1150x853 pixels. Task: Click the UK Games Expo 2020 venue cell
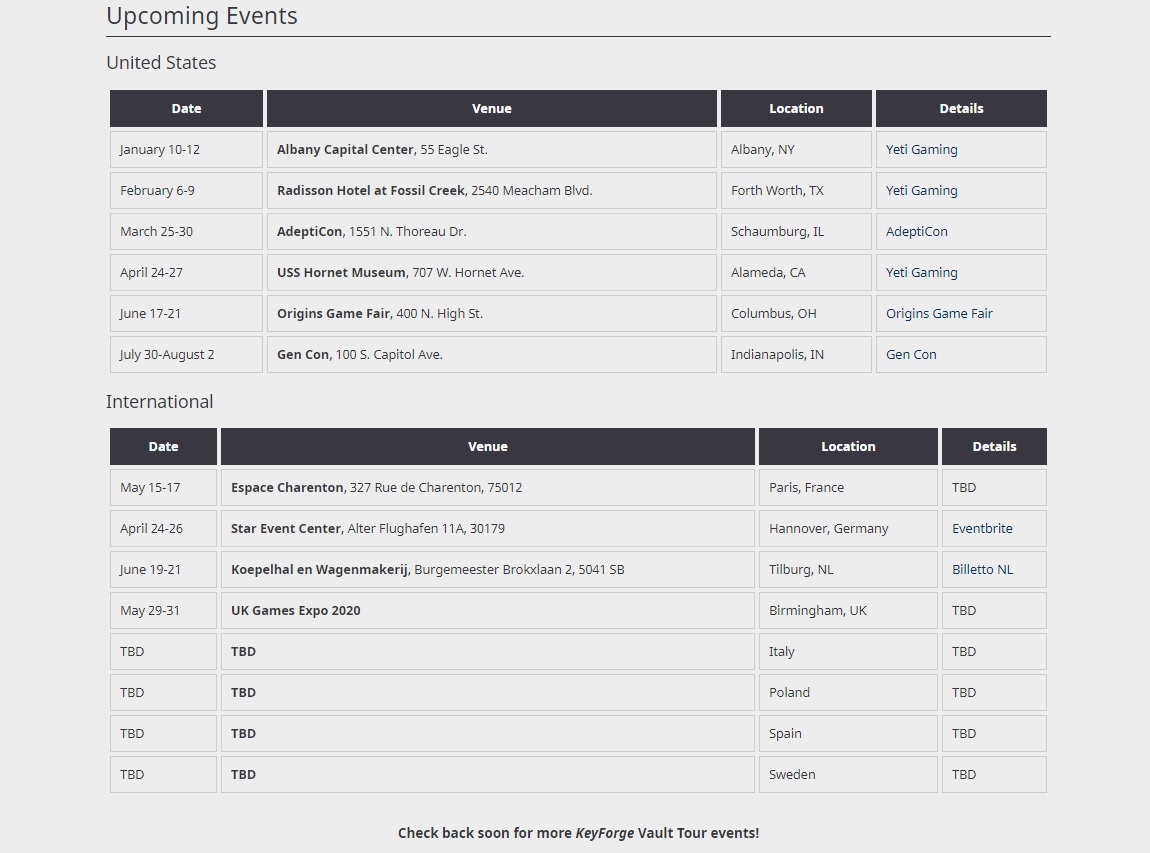[x=488, y=611]
